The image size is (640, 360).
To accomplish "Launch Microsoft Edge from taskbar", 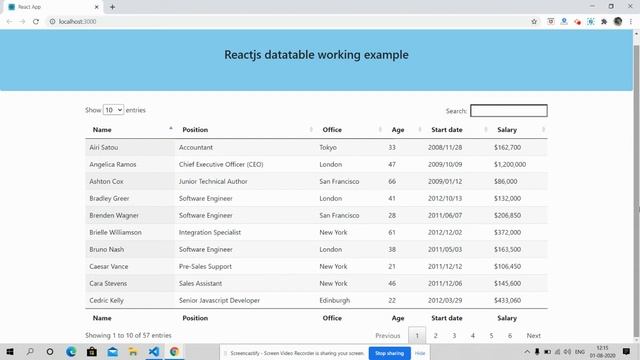I will tap(71, 351).
